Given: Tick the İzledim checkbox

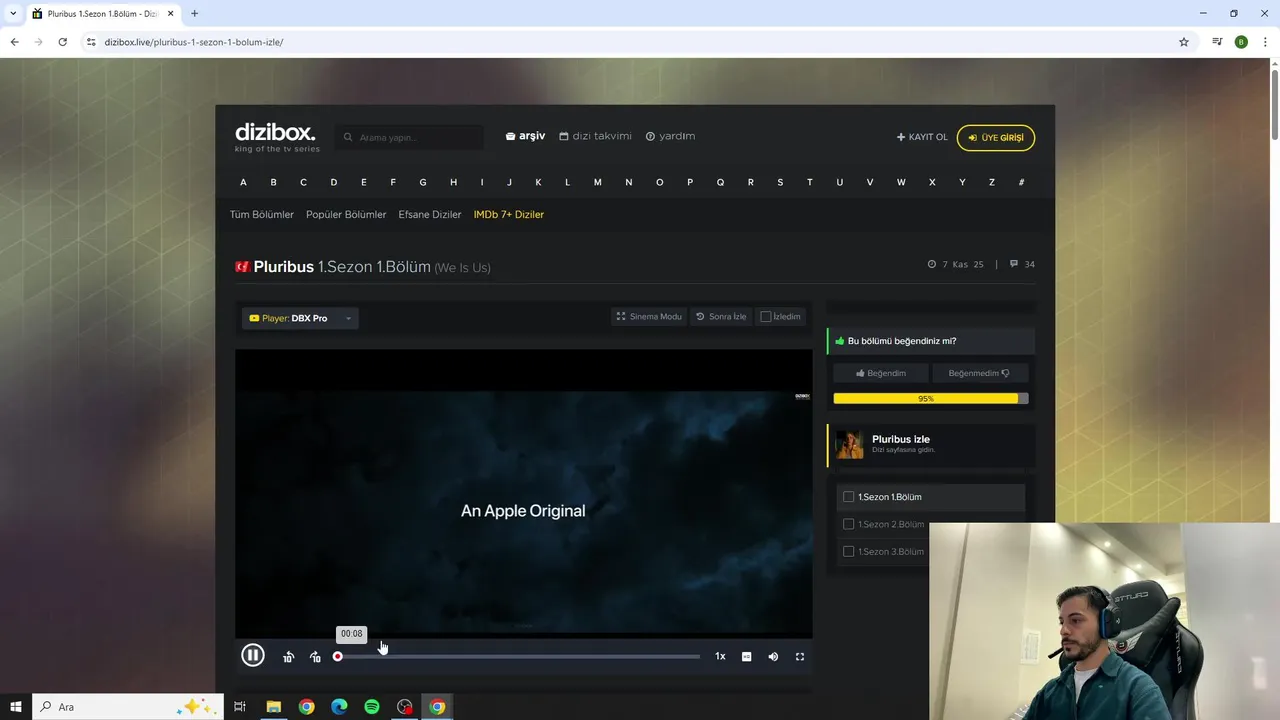Looking at the screenshot, I should coord(766,317).
